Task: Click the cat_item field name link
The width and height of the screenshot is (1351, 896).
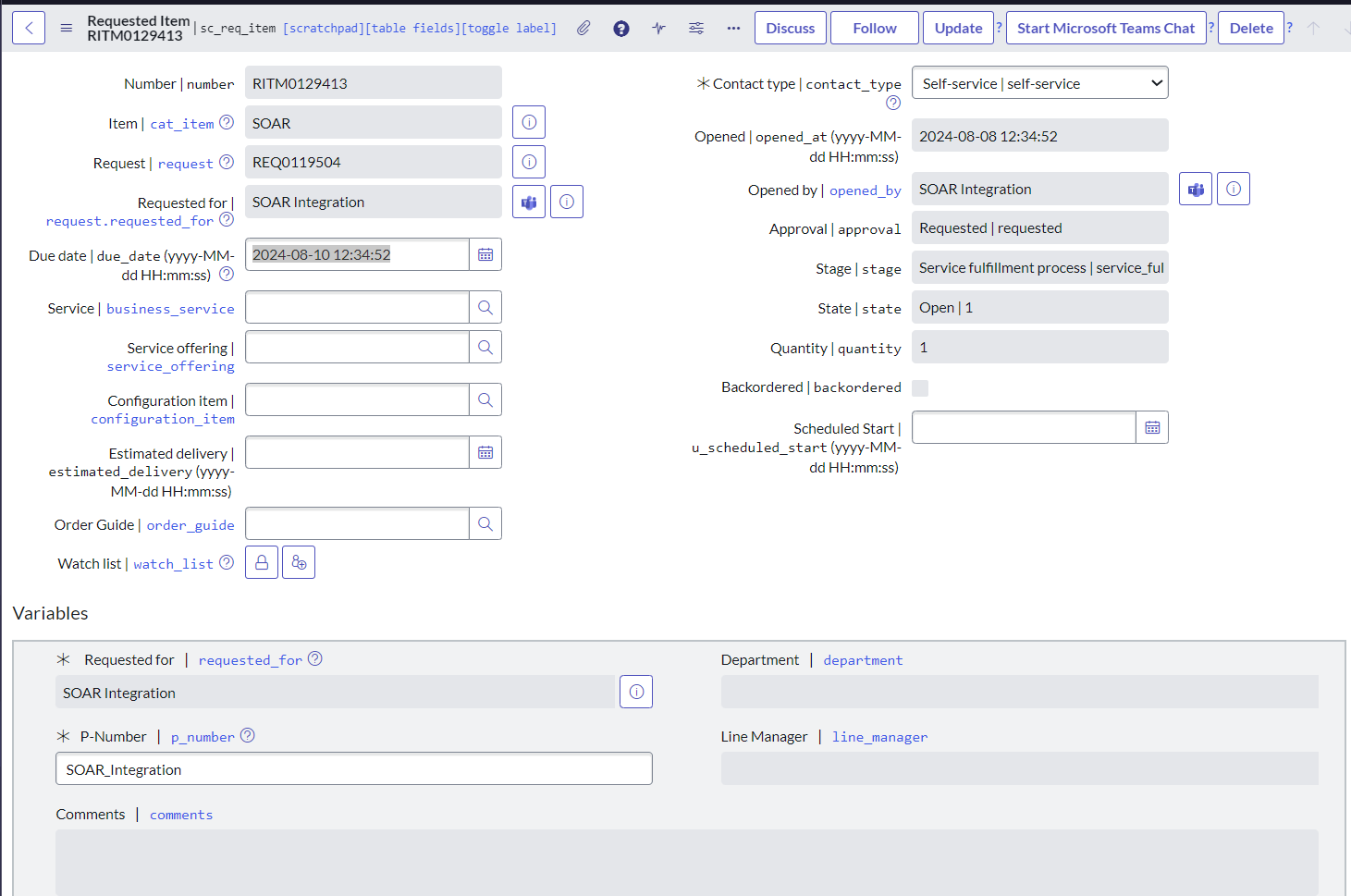Action: click(x=182, y=124)
